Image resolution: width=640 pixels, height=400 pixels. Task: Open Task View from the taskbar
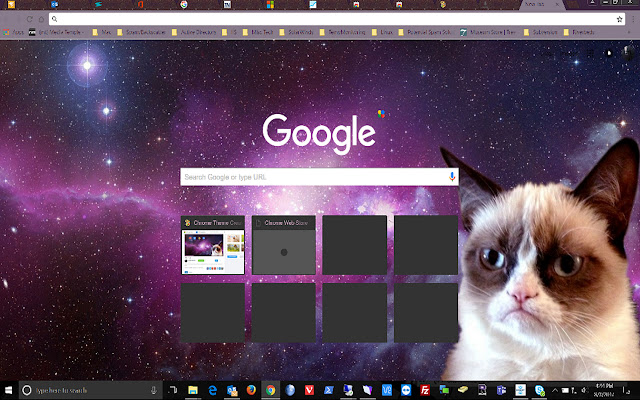click(x=173, y=390)
